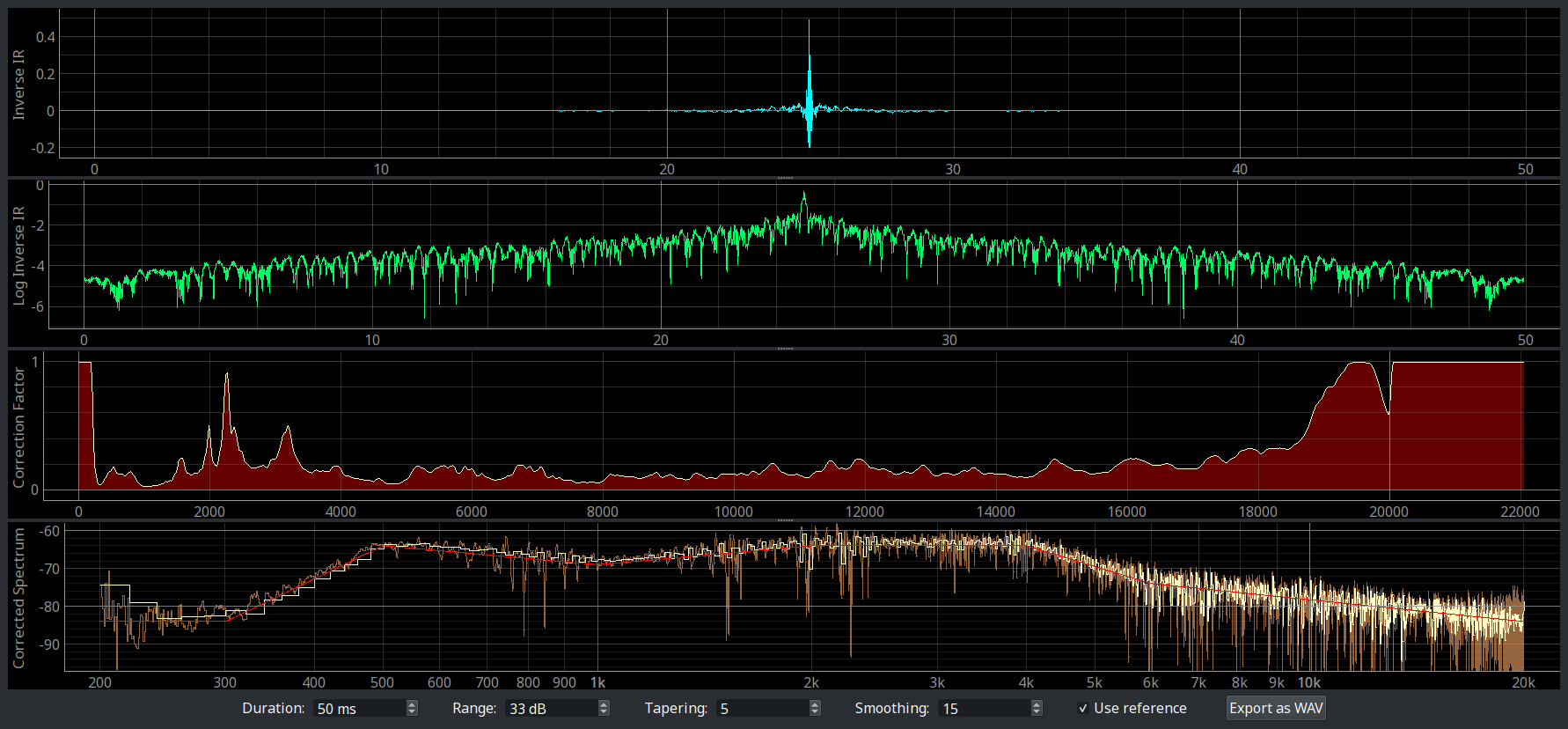Click splitter handle below Log Inverse IR plot
The width and height of the screenshot is (1568, 729).
point(785,349)
